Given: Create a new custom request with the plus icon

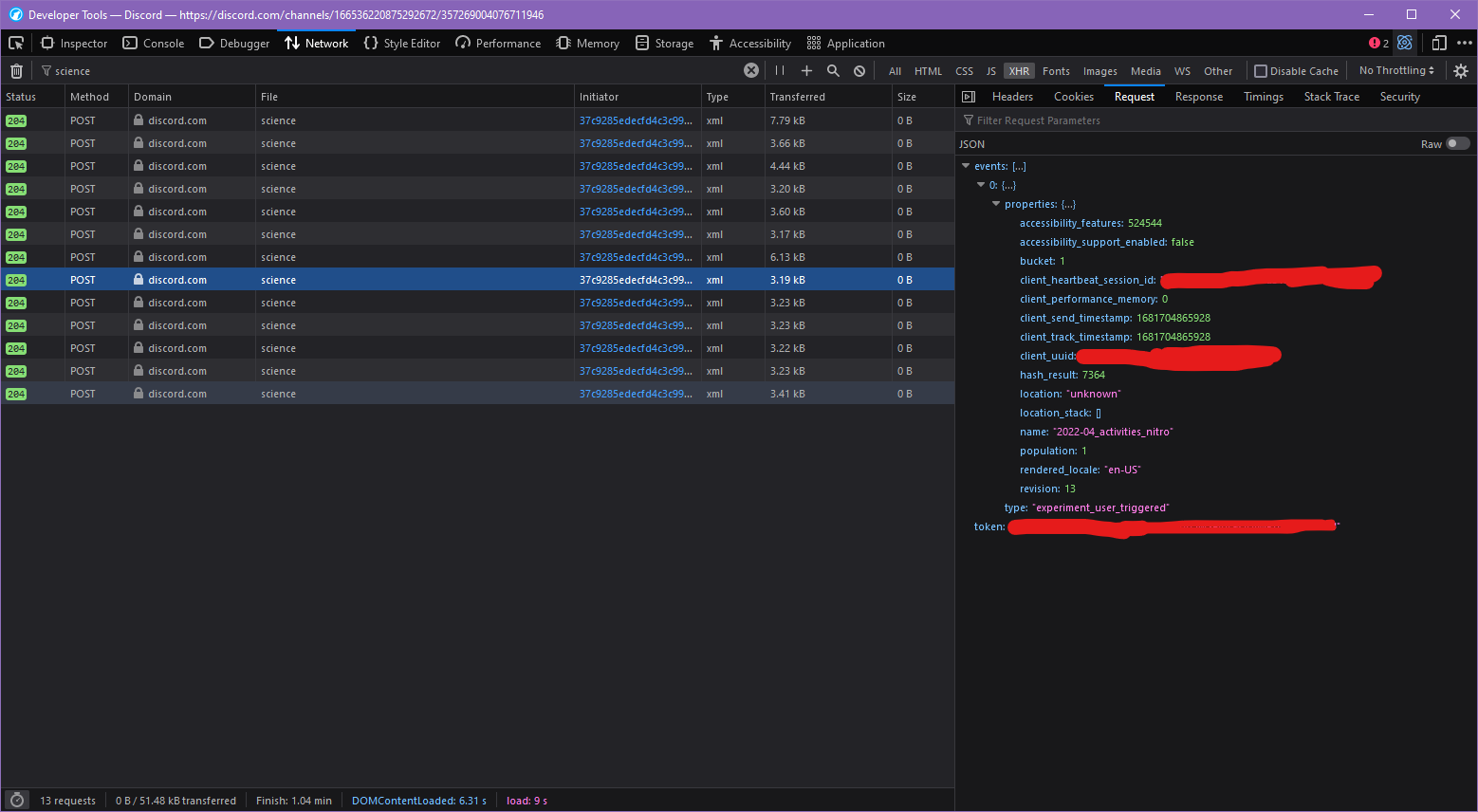Looking at the screenshot, I should (x=806, y=70).
